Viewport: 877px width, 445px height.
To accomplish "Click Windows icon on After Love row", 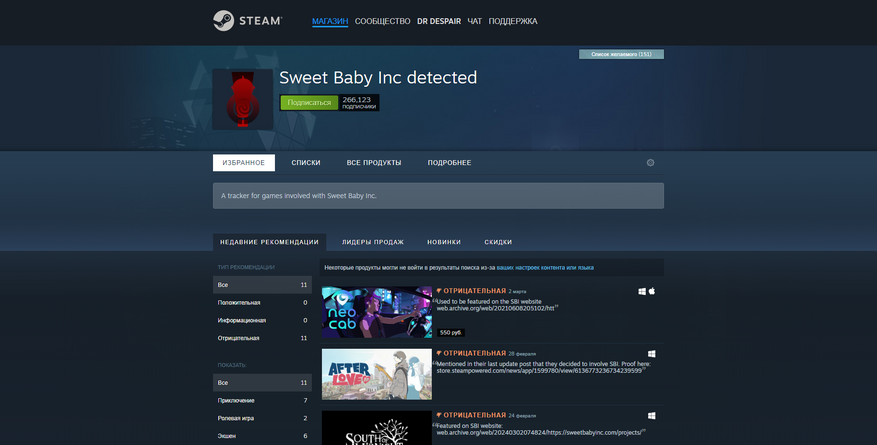I will tap(652, 354).
